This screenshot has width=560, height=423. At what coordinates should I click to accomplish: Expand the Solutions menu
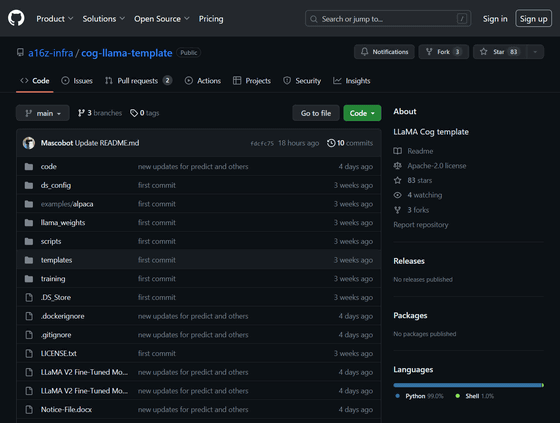coord(104,19)
